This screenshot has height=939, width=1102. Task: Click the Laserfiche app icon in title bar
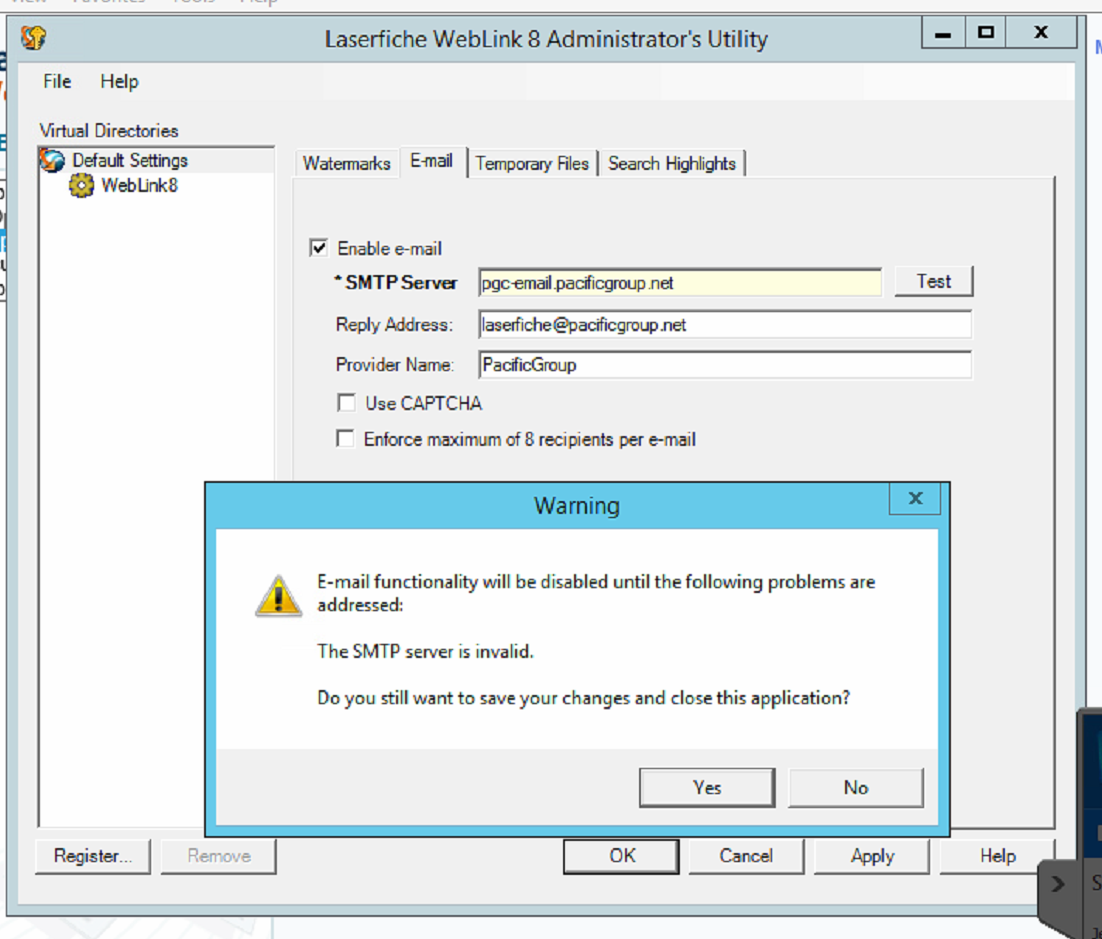tap(33, 37)
